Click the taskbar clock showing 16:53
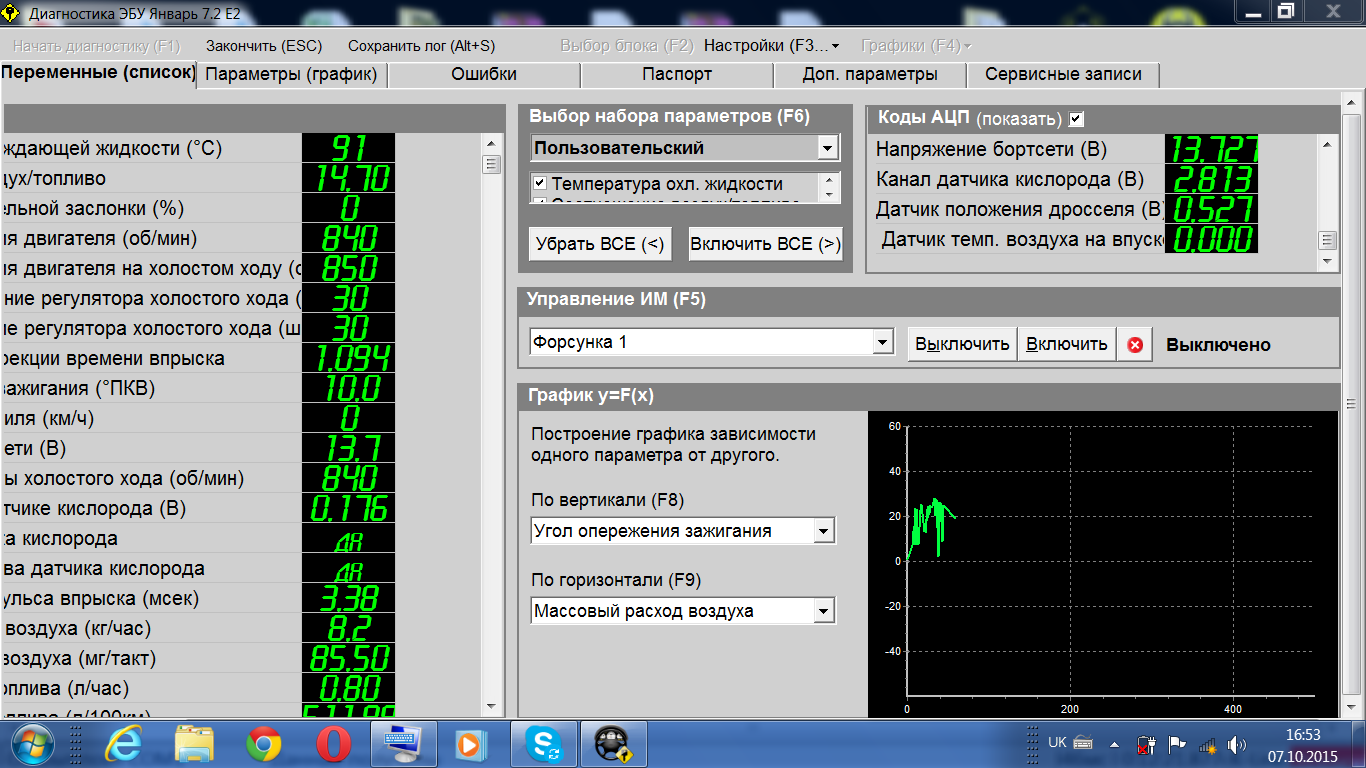The image size is (1366, 768). (x=1302, y=735)
